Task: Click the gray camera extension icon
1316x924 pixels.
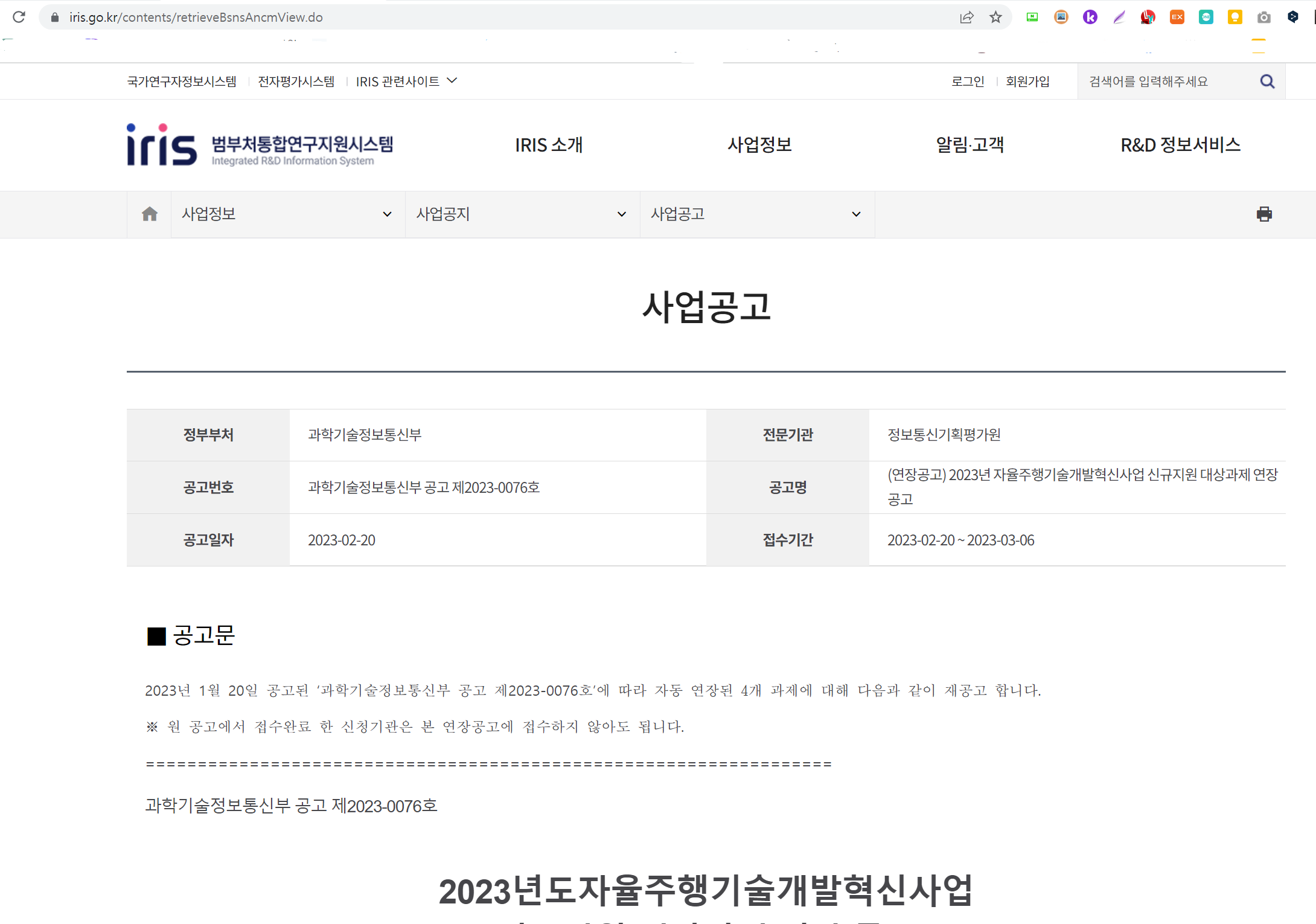Action: (x=1263, y=18)
